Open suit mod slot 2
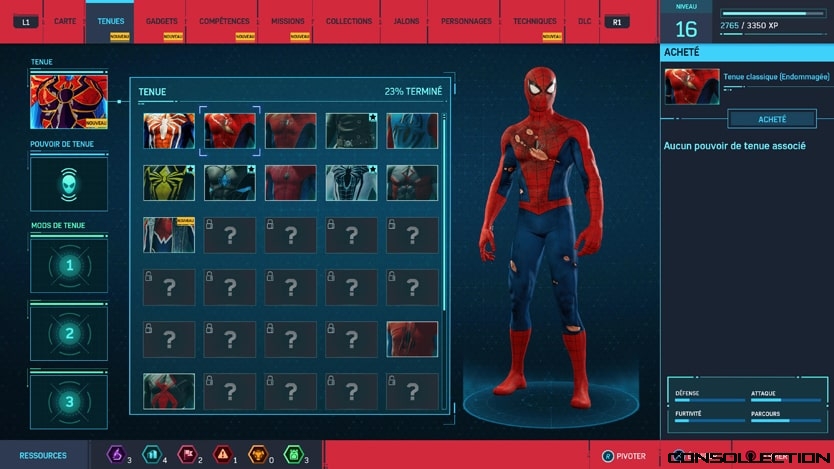 coord(69,334)
